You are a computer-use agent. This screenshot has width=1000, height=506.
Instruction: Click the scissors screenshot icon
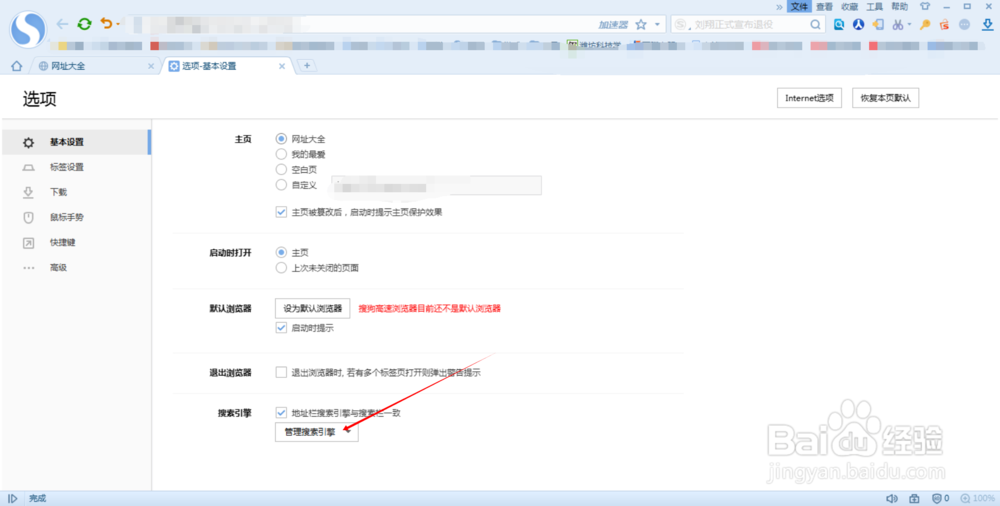[898, 24]
